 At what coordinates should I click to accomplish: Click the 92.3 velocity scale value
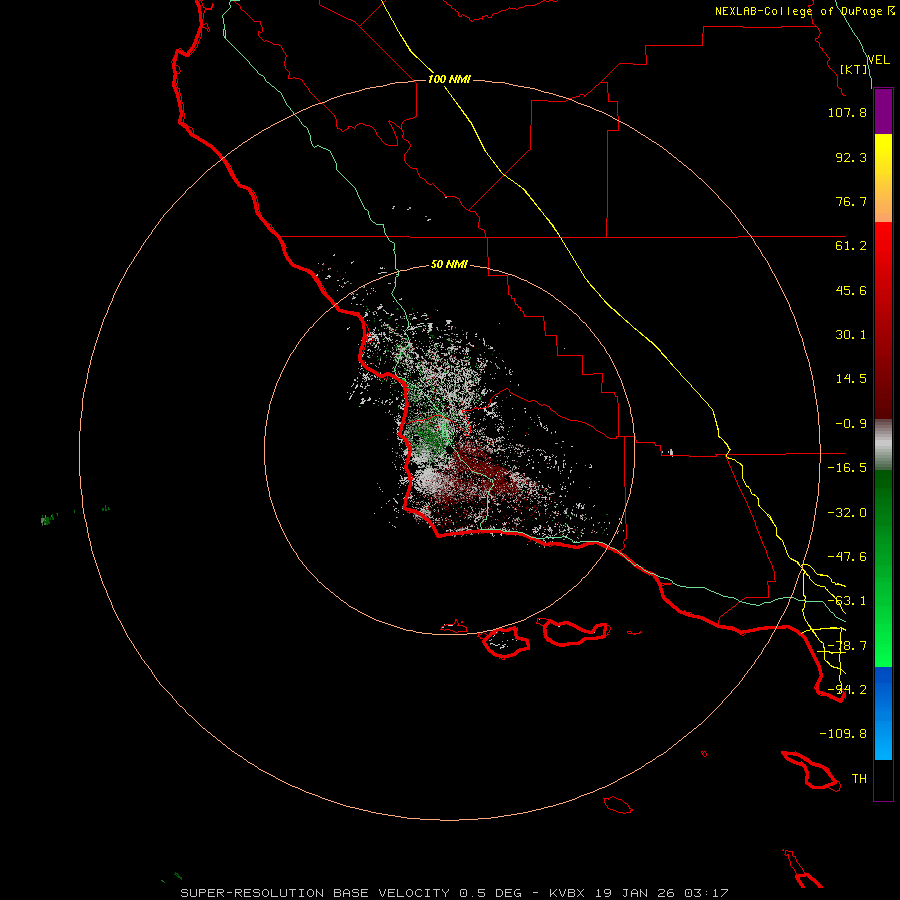851,157
